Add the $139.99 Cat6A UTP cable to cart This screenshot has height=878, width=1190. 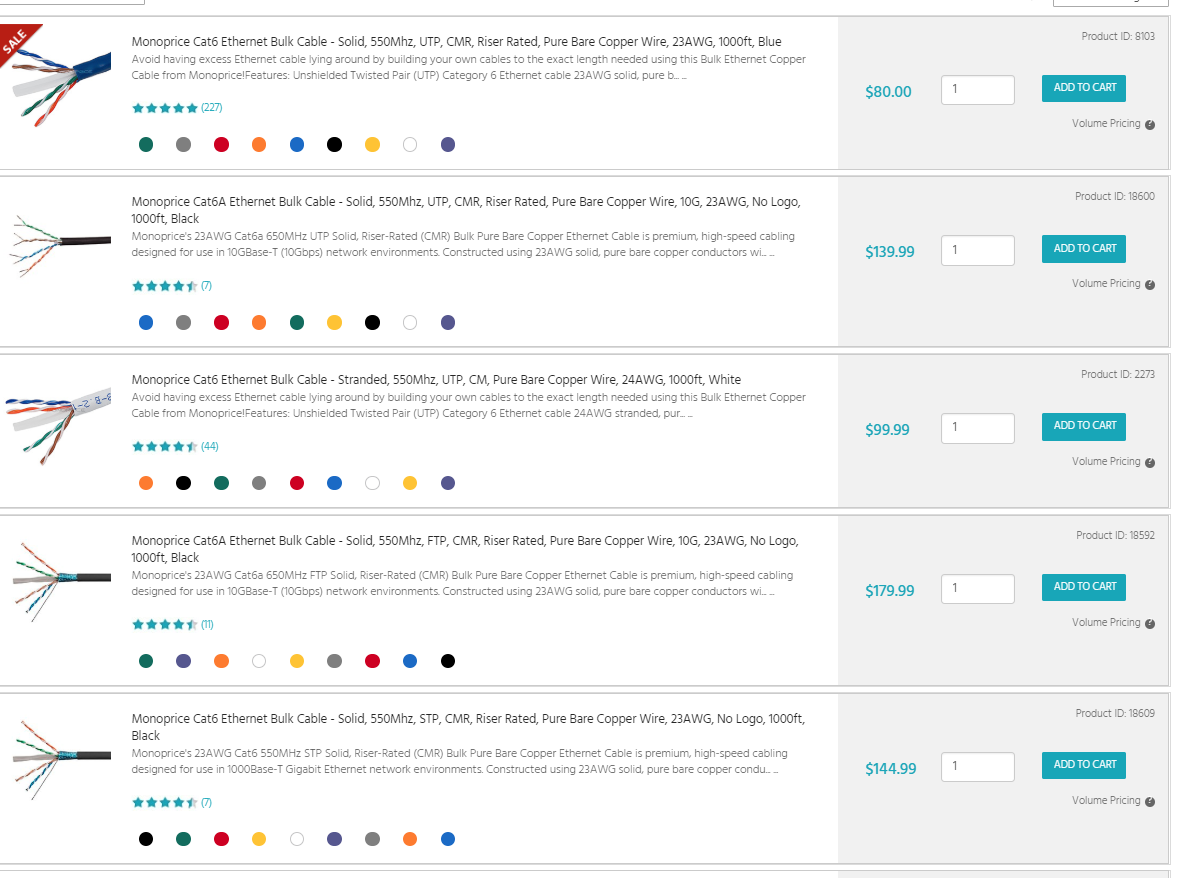[x=1084, y=249]
